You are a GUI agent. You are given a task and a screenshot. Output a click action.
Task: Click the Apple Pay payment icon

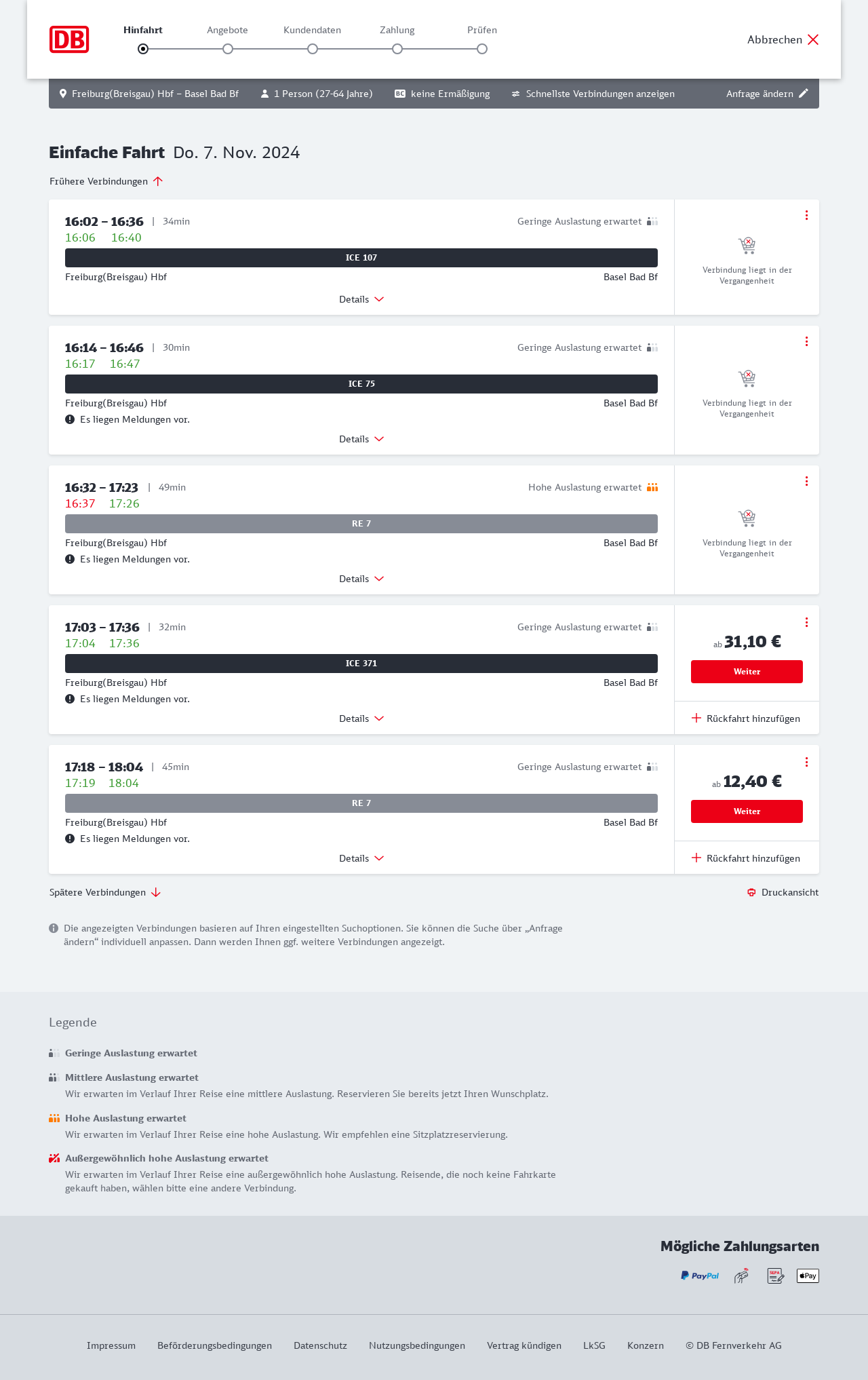coord(808,1276)
